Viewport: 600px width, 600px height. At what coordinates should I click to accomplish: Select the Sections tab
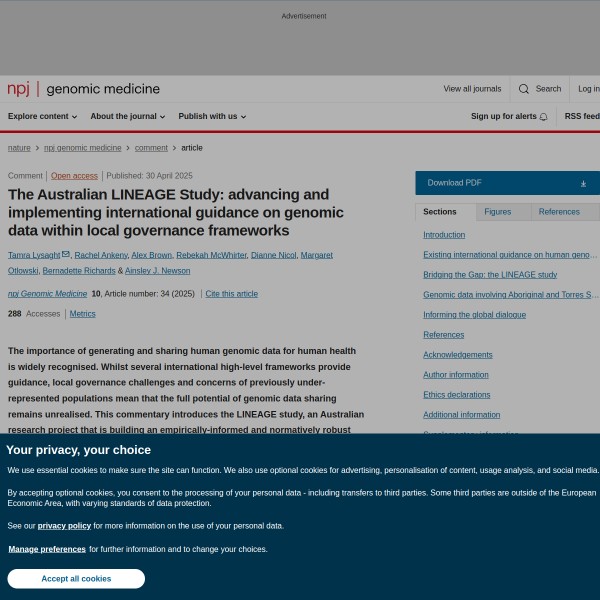(x=440, y=212)
